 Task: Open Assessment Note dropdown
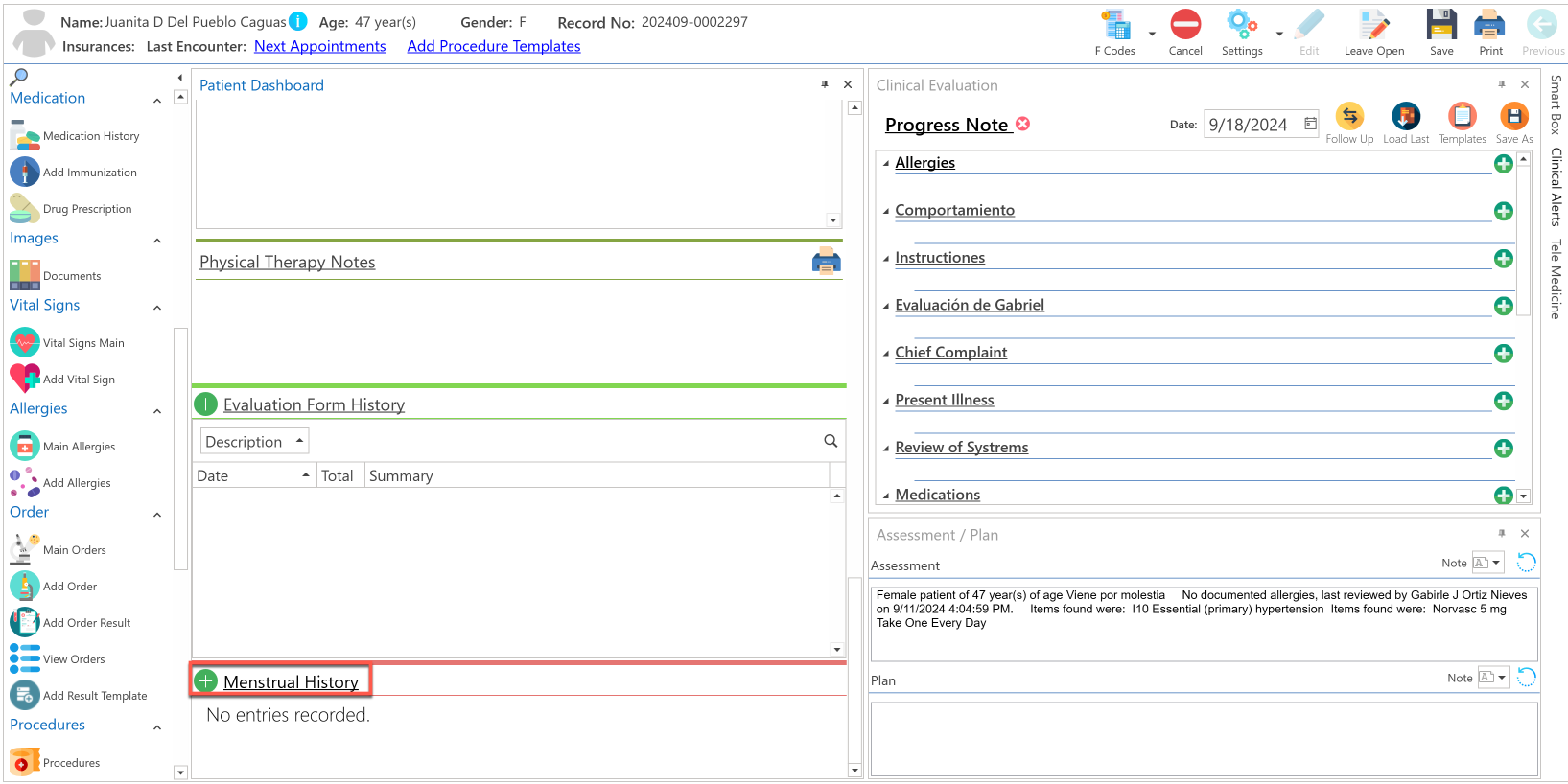[1488, 563]
